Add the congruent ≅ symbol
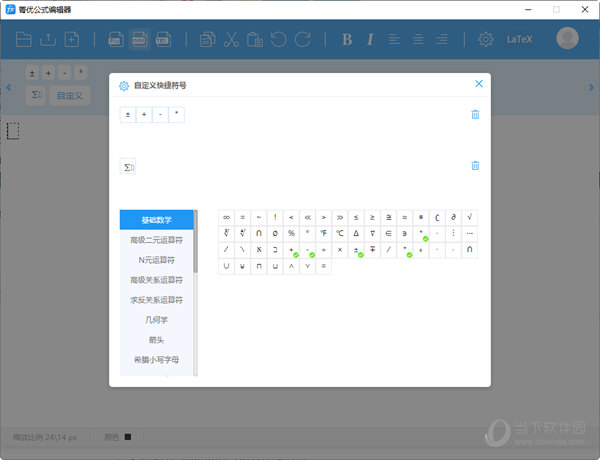Screen dimensions: 600x460 click(388, 217)
